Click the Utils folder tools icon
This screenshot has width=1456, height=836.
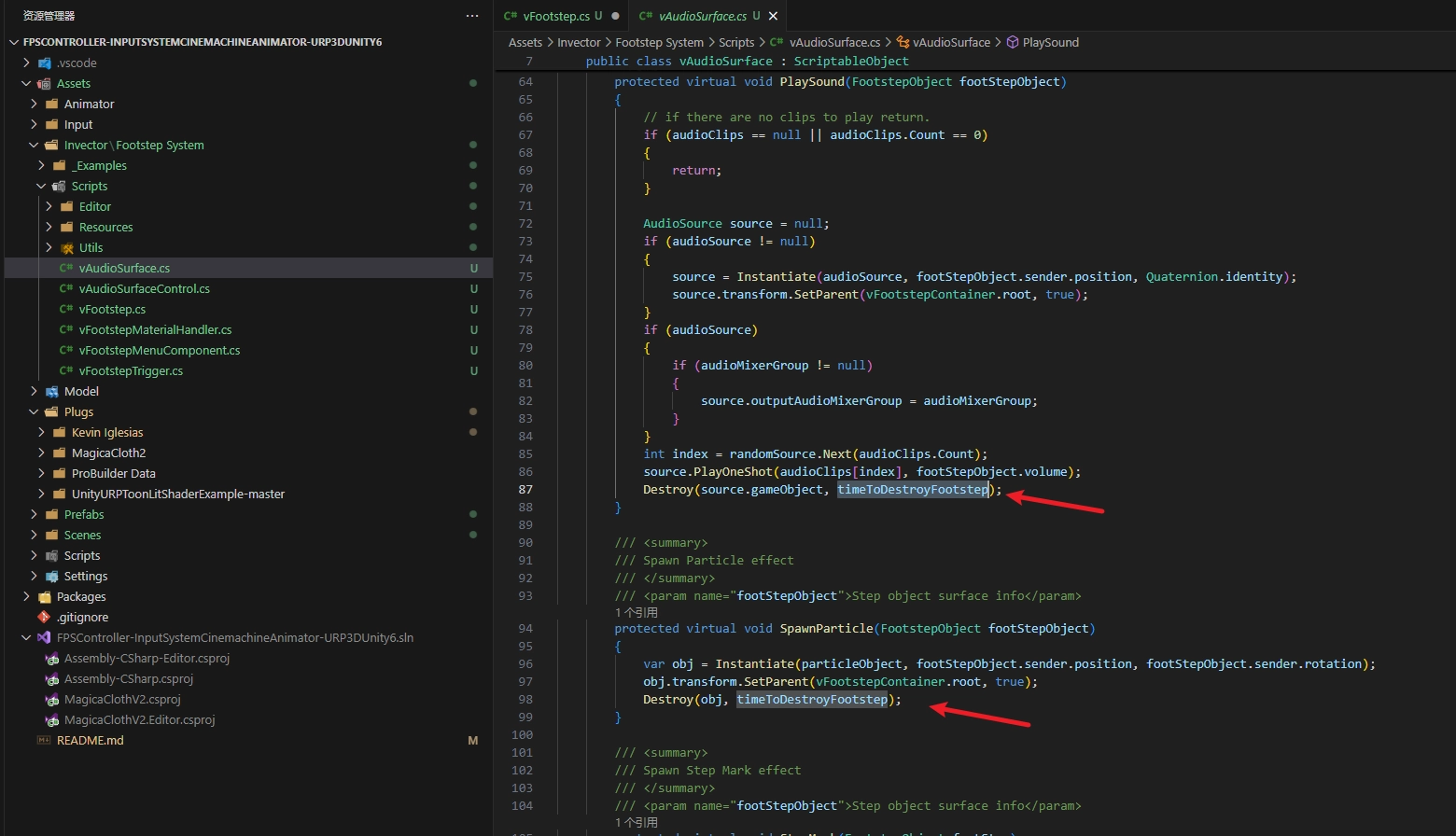point(66,247)
